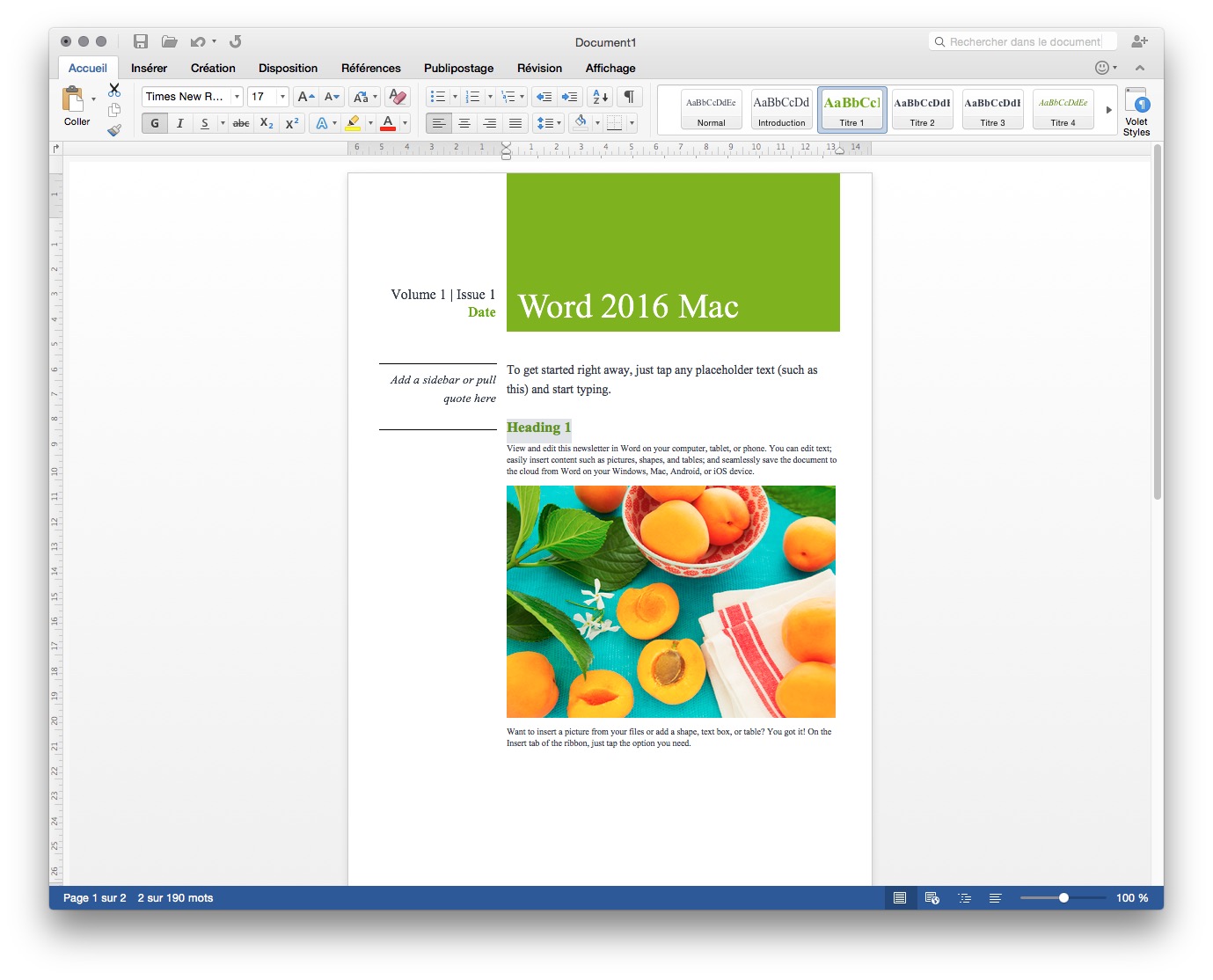Image resolution: width=1213 pixels, height=980 pixels.
Task: Toggle center text alignment
Action: click(464, 123)
